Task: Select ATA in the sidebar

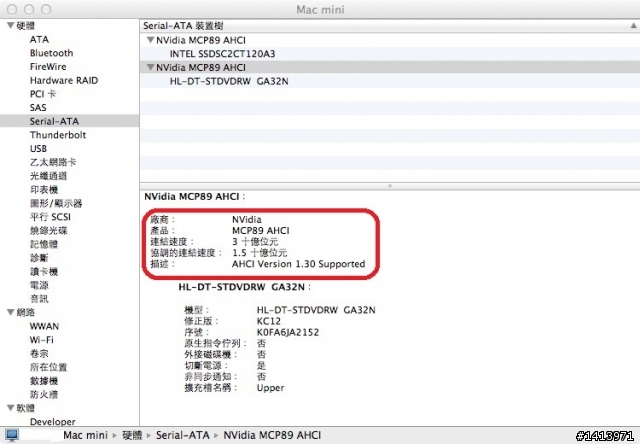Action: click(39, 40)
